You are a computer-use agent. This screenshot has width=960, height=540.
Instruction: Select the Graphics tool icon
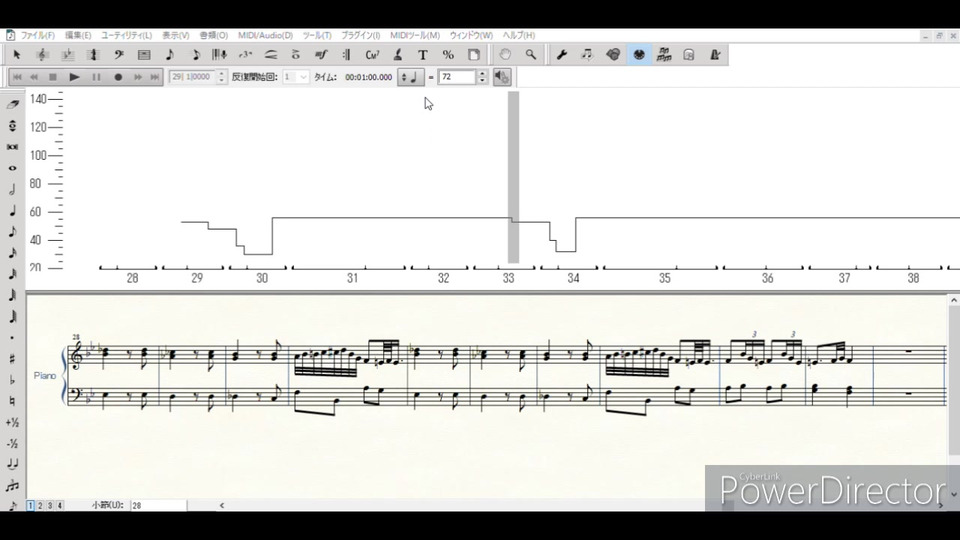[613, 55]
